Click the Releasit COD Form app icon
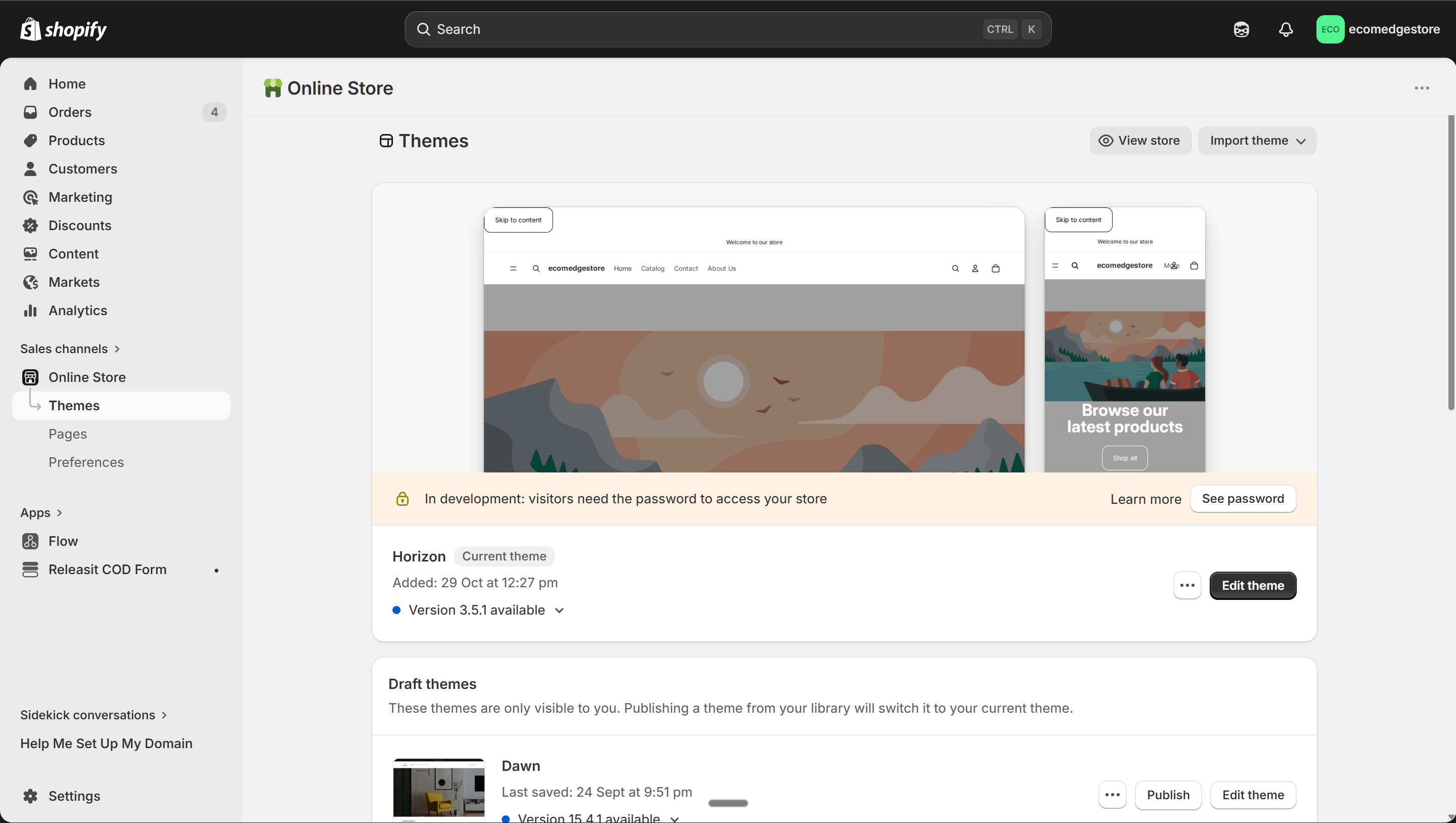The height and width of the screenshot is (823, 1456). click(x=30, y=569)
